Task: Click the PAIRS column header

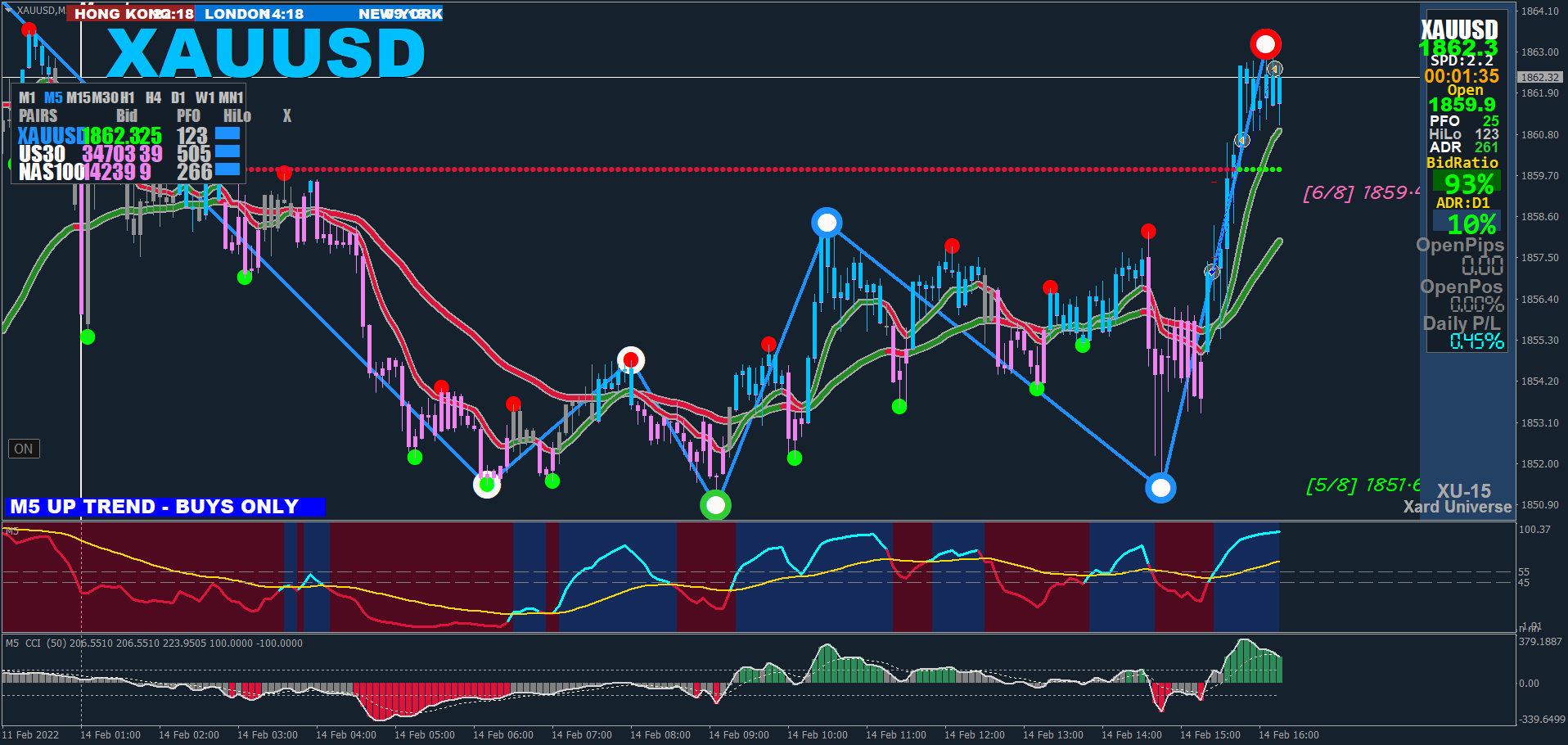Action: 38,115
